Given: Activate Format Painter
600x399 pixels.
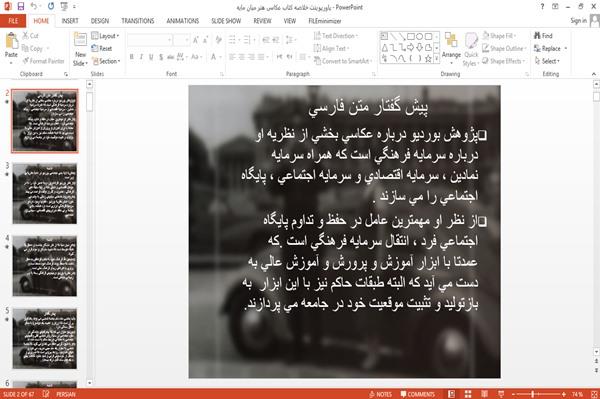Looking at the screenshot, I should click(44, 61).
